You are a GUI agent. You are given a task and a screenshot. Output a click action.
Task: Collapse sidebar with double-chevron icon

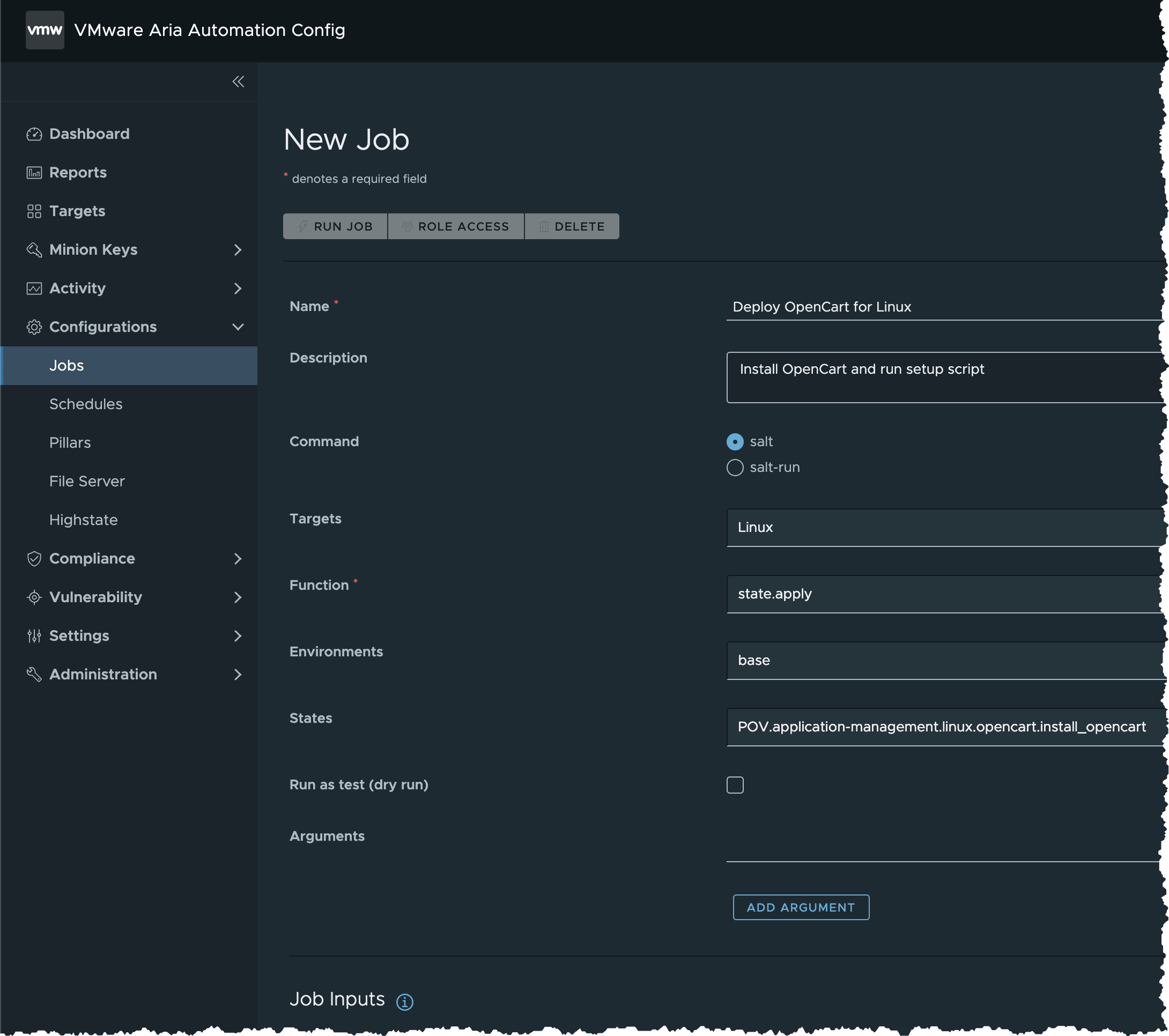pyautogui.click(x=238, y=82)
